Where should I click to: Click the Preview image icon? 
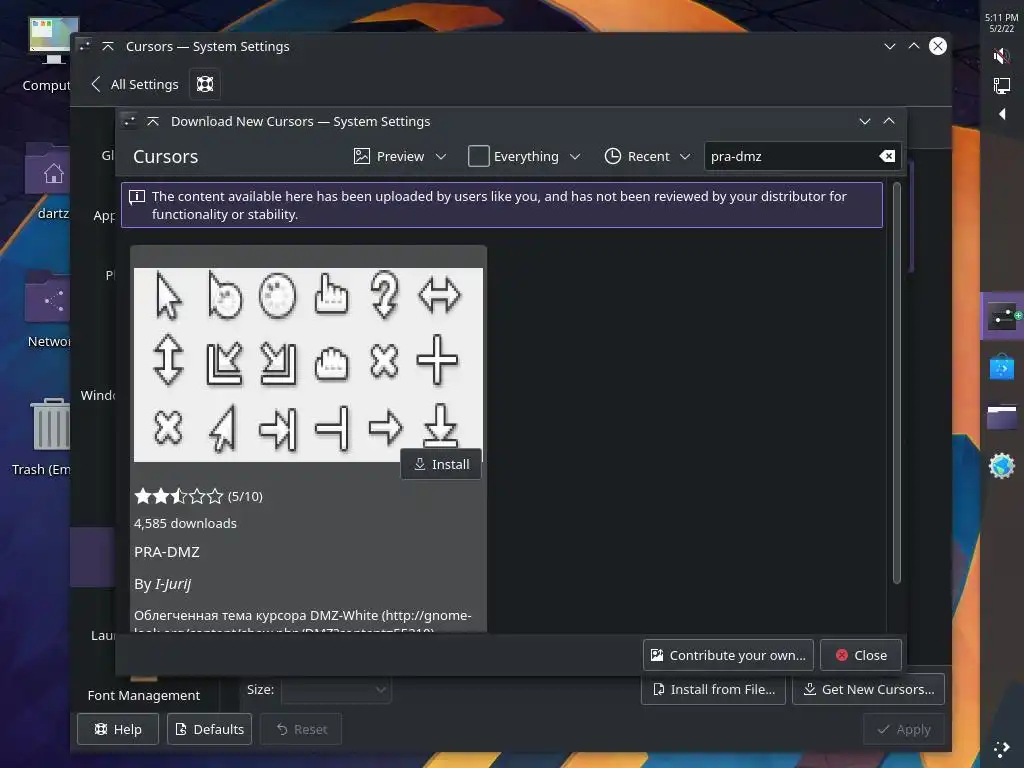(x=362, y=156)
